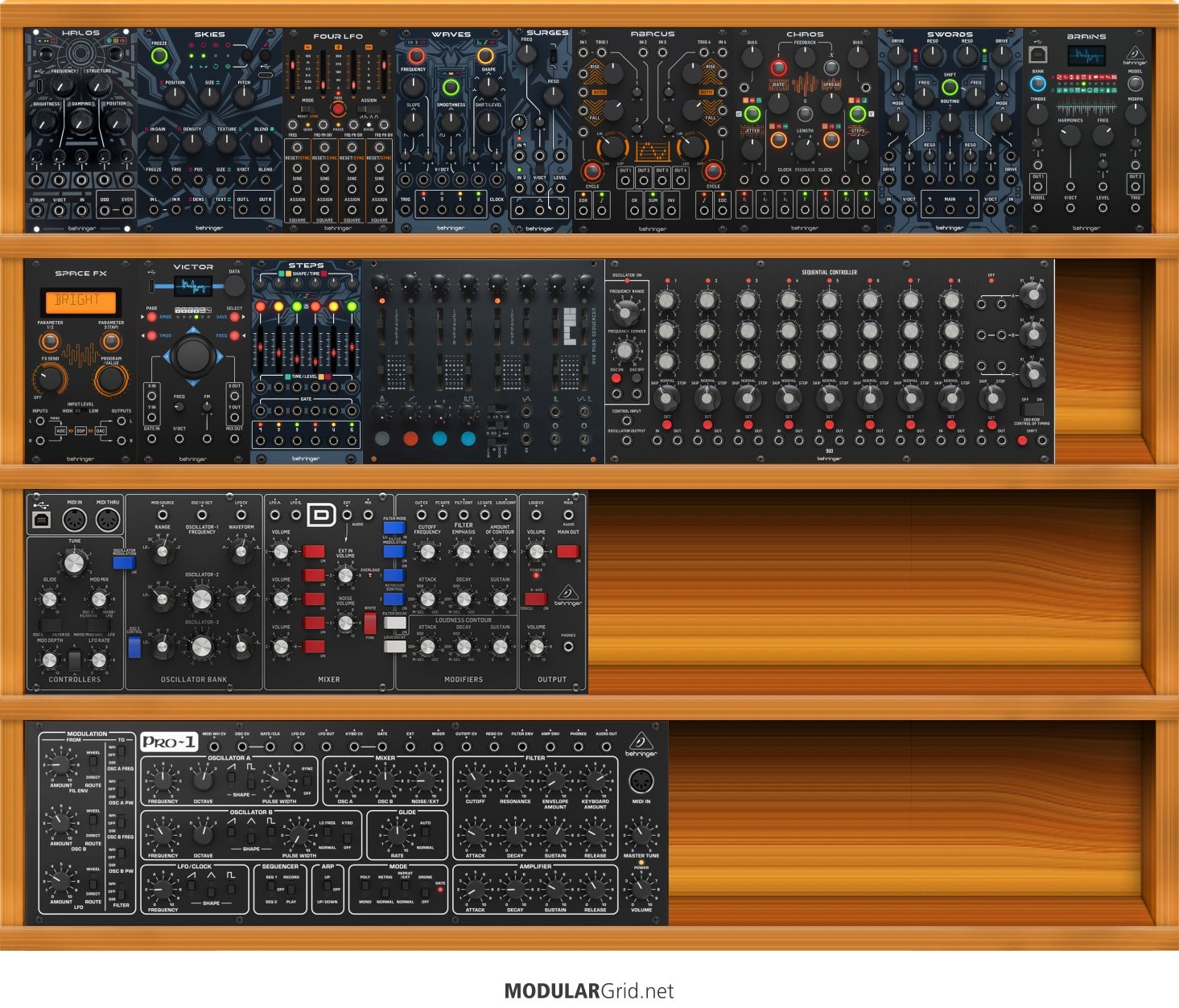The height and width of the screenshot is (1008, 1179).
Task: Toggle the Poly/Mono switch on the Pro-1
Action: pyautogui.click(x=365, y=890)
